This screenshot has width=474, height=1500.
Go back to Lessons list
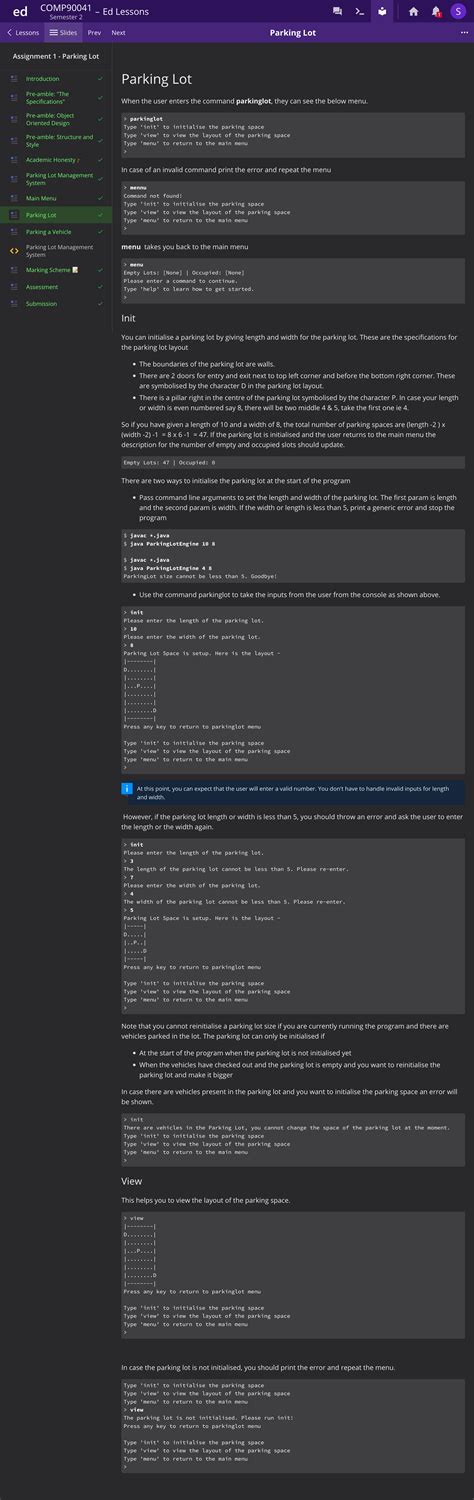[x=23, y=32]
